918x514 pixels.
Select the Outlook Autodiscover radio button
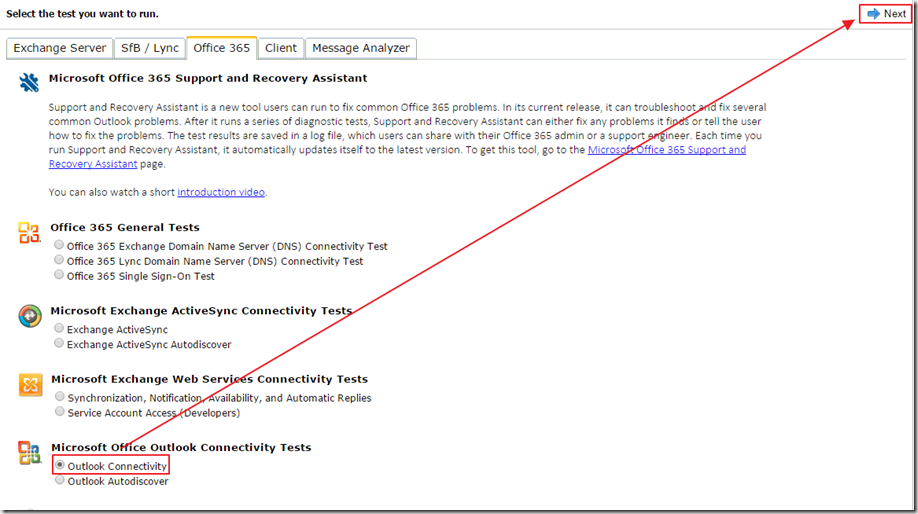pyautogui.click(x=60, y=480)
